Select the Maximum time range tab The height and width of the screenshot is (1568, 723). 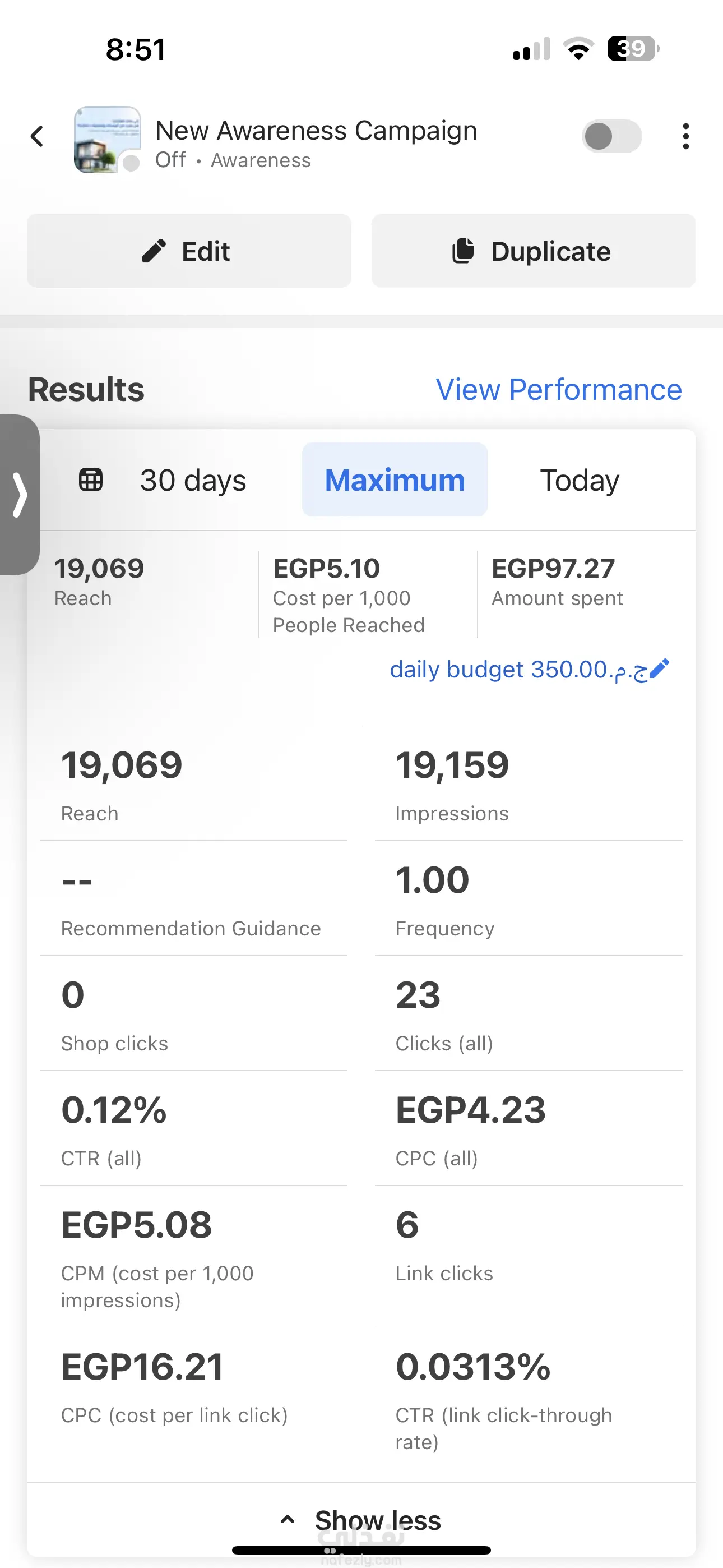point(395,479)
